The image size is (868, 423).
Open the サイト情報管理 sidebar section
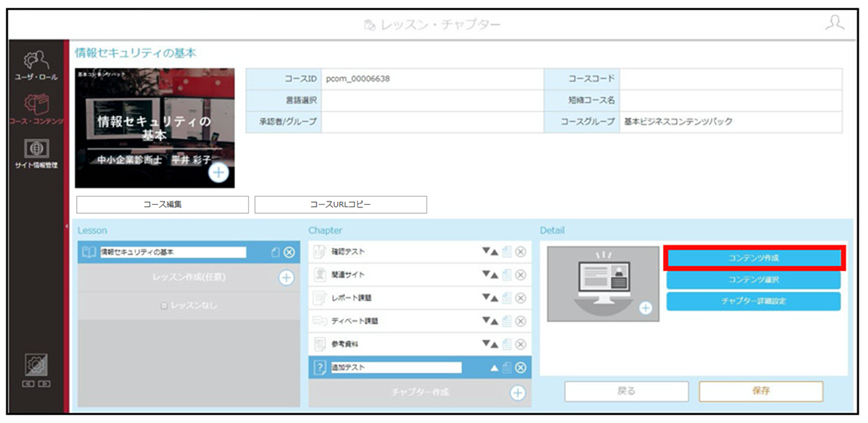(36, 153)
